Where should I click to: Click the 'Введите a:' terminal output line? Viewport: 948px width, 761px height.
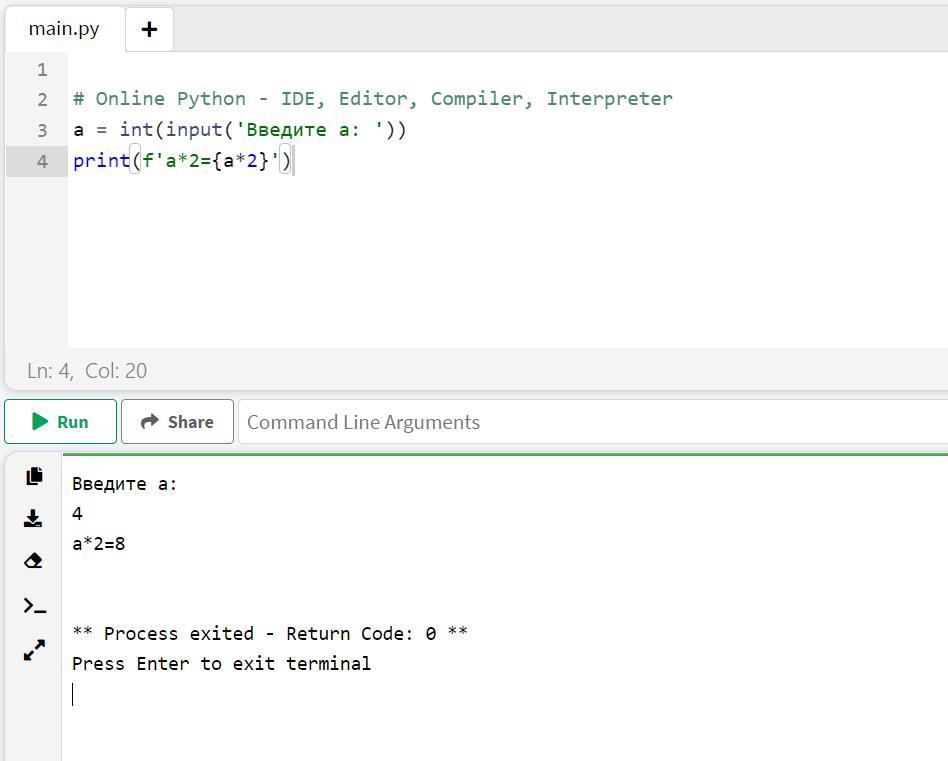click(x=124, y=484)
